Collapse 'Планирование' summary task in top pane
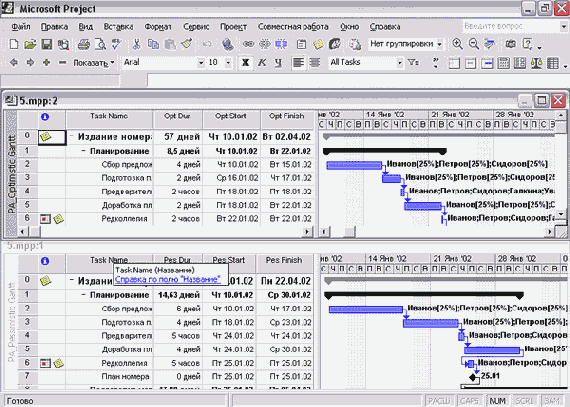The width and height of the screenshot is (570, 407). point(84,151)
